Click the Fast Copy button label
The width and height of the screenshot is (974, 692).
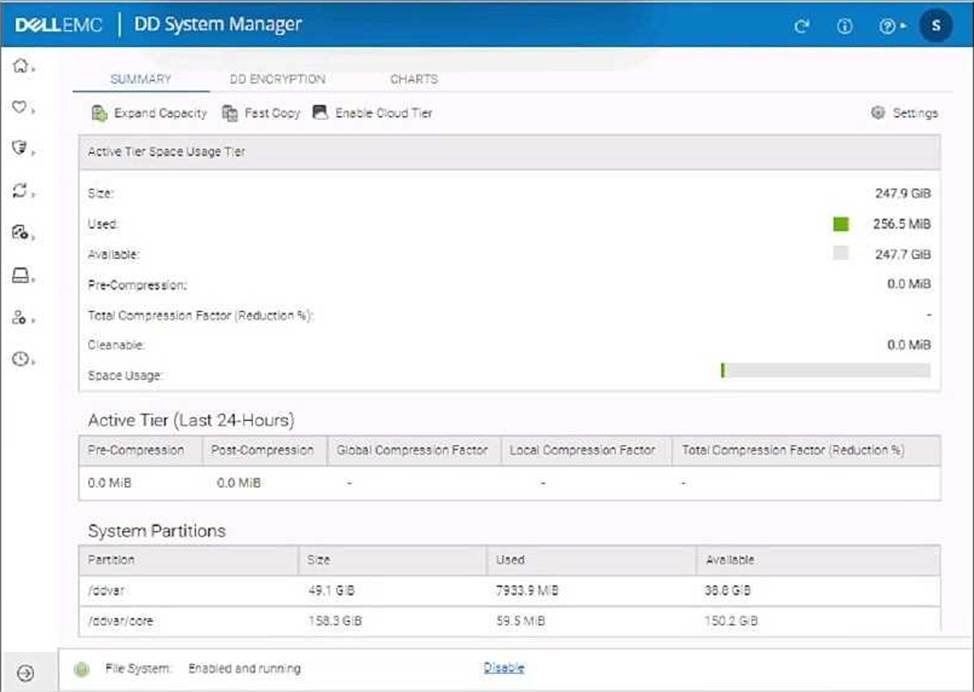272,113
